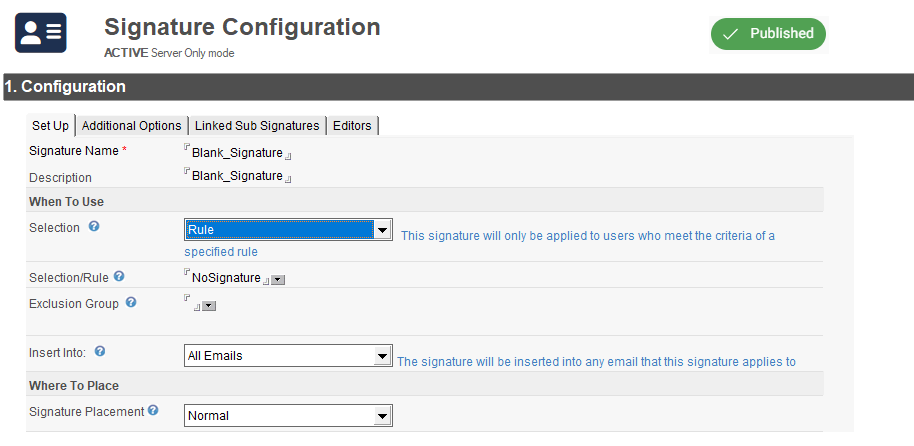Viewport: 914px width, 446px height.
Task: Click help icon beside Insert Into
Action: click(100, 352)
